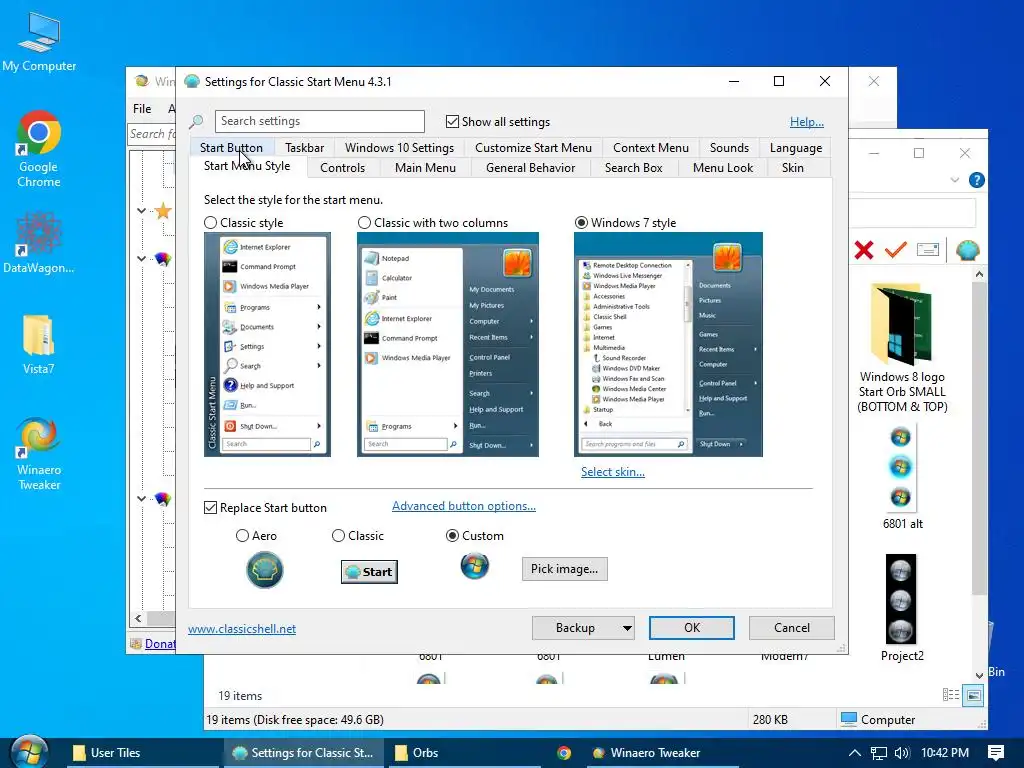Viewport: 1024px width, 768px height.
Task: Choose Aero start button radio
Action: pyautogui.click(x=242, y=536)
